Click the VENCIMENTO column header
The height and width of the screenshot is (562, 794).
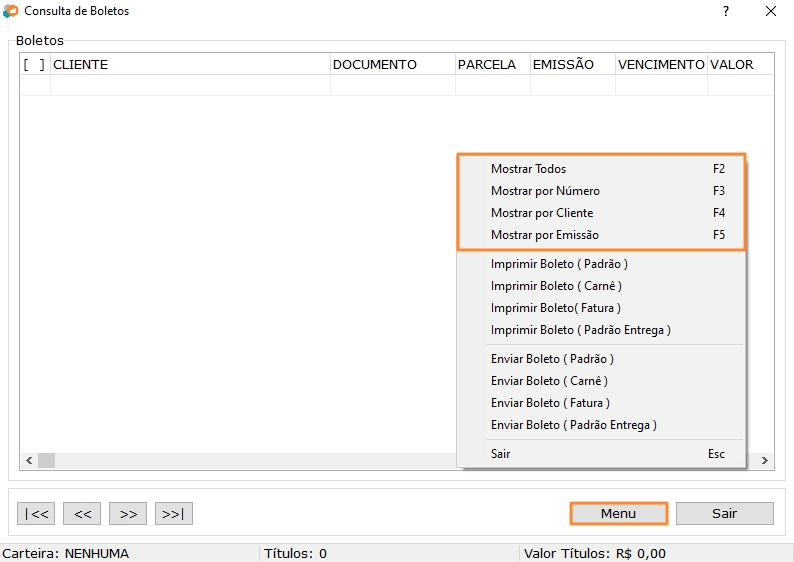660,64
